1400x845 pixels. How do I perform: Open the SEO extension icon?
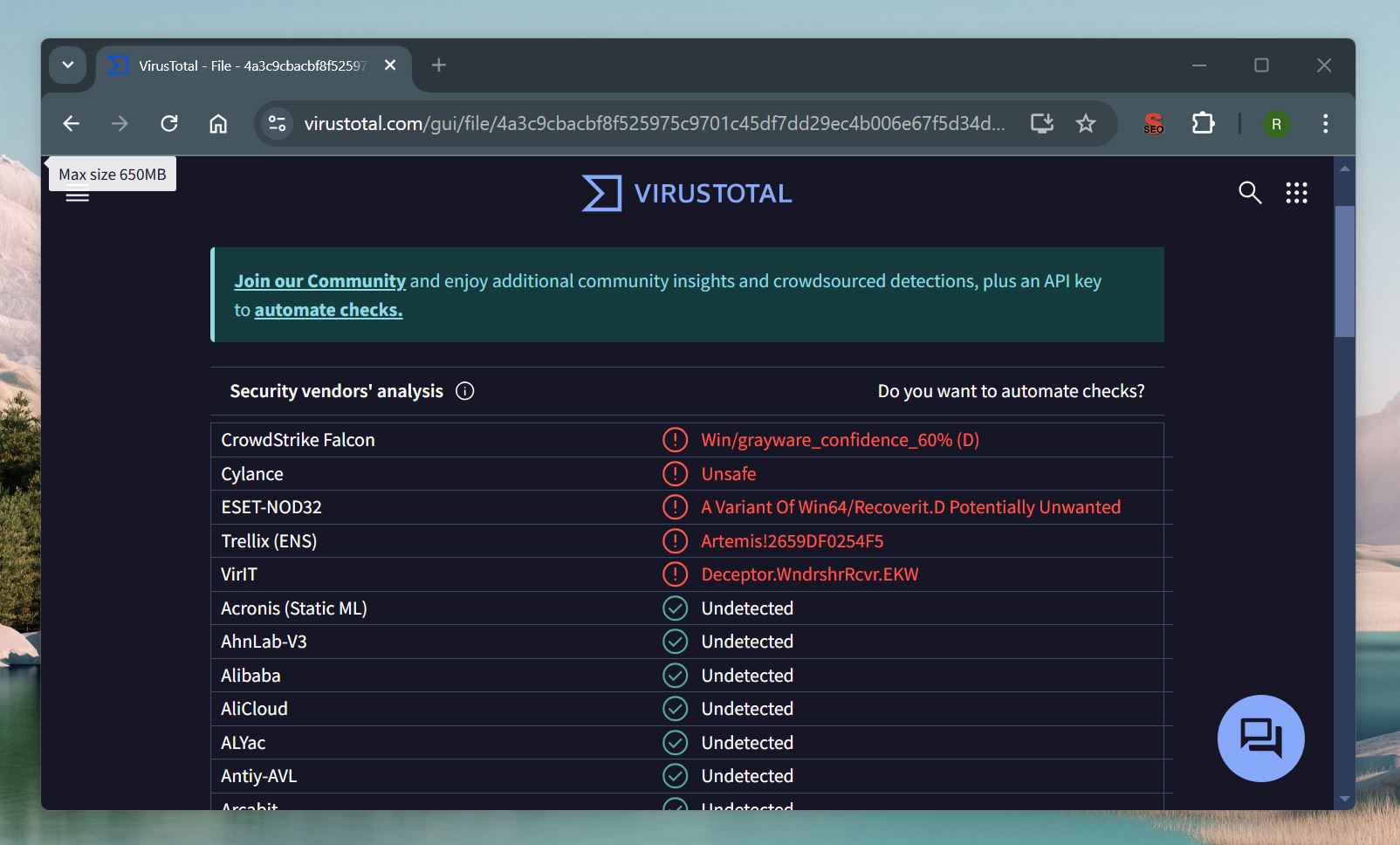pyautogui.click(x=1153, y=124)
